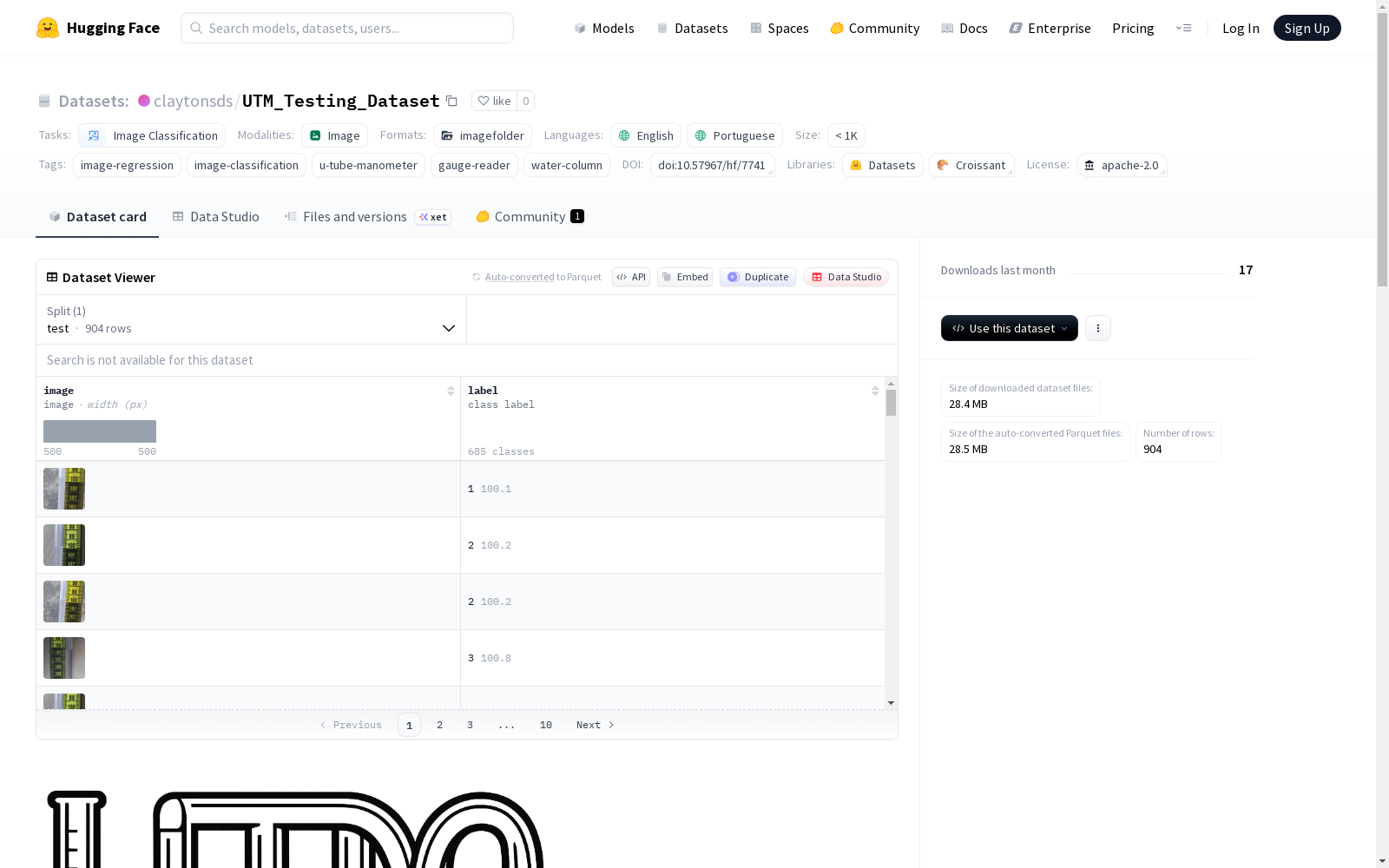Image resolution: width=1389 pixels, height=868 pixels.
Task: Open more options three-dot button
Action: 1098,328
